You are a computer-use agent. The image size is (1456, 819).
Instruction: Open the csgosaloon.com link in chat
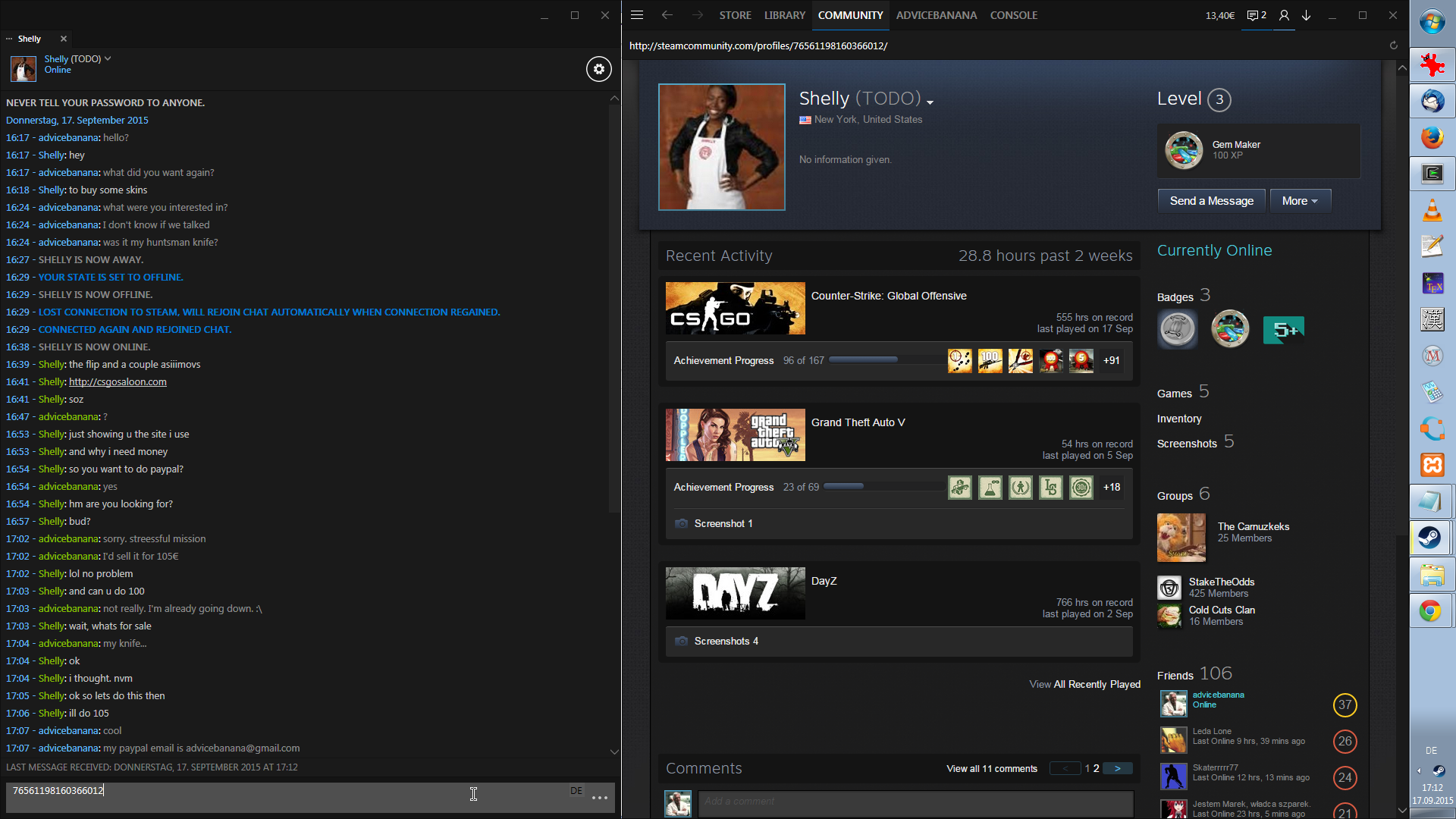click(118, 382)
